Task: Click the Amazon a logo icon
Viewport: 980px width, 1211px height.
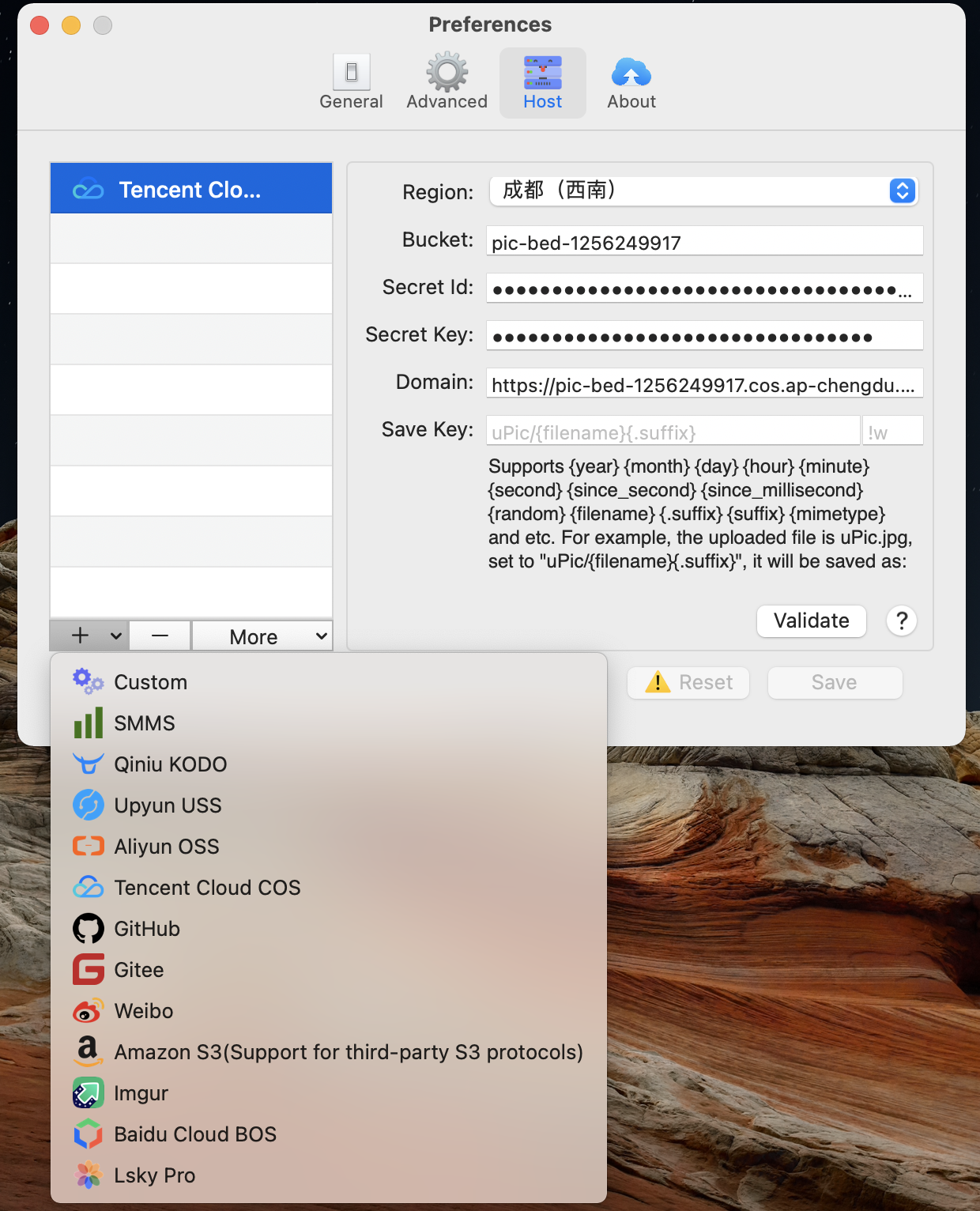Action: tap(88, 1051)
